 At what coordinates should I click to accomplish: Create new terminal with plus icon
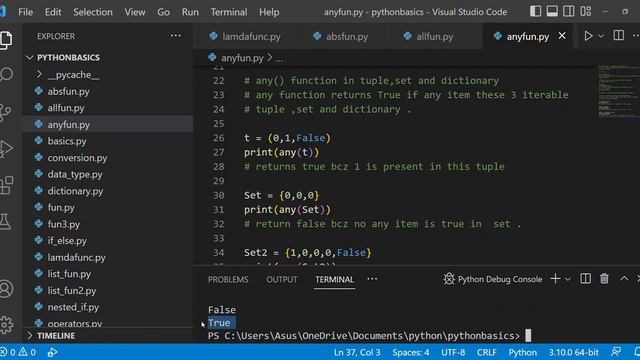(x=555, y=279)
